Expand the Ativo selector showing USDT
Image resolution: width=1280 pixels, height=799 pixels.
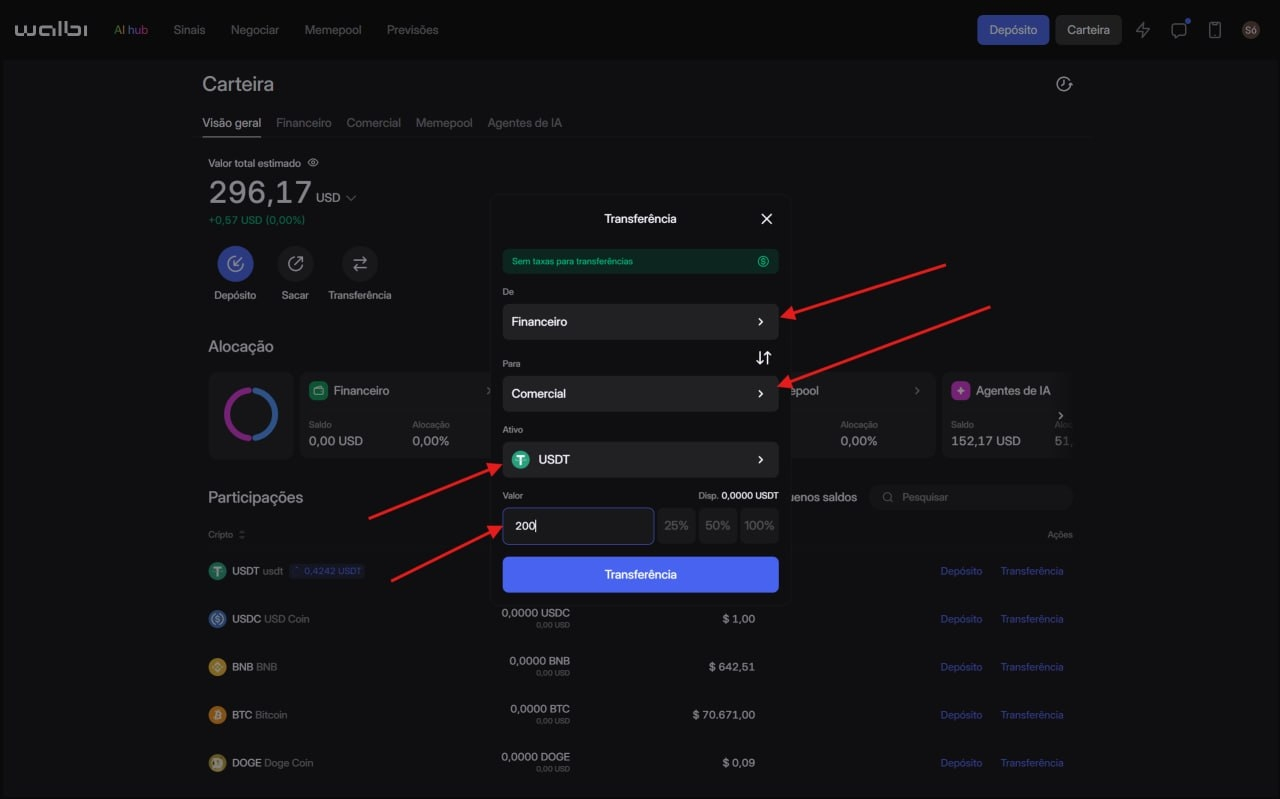pos(640,460)
